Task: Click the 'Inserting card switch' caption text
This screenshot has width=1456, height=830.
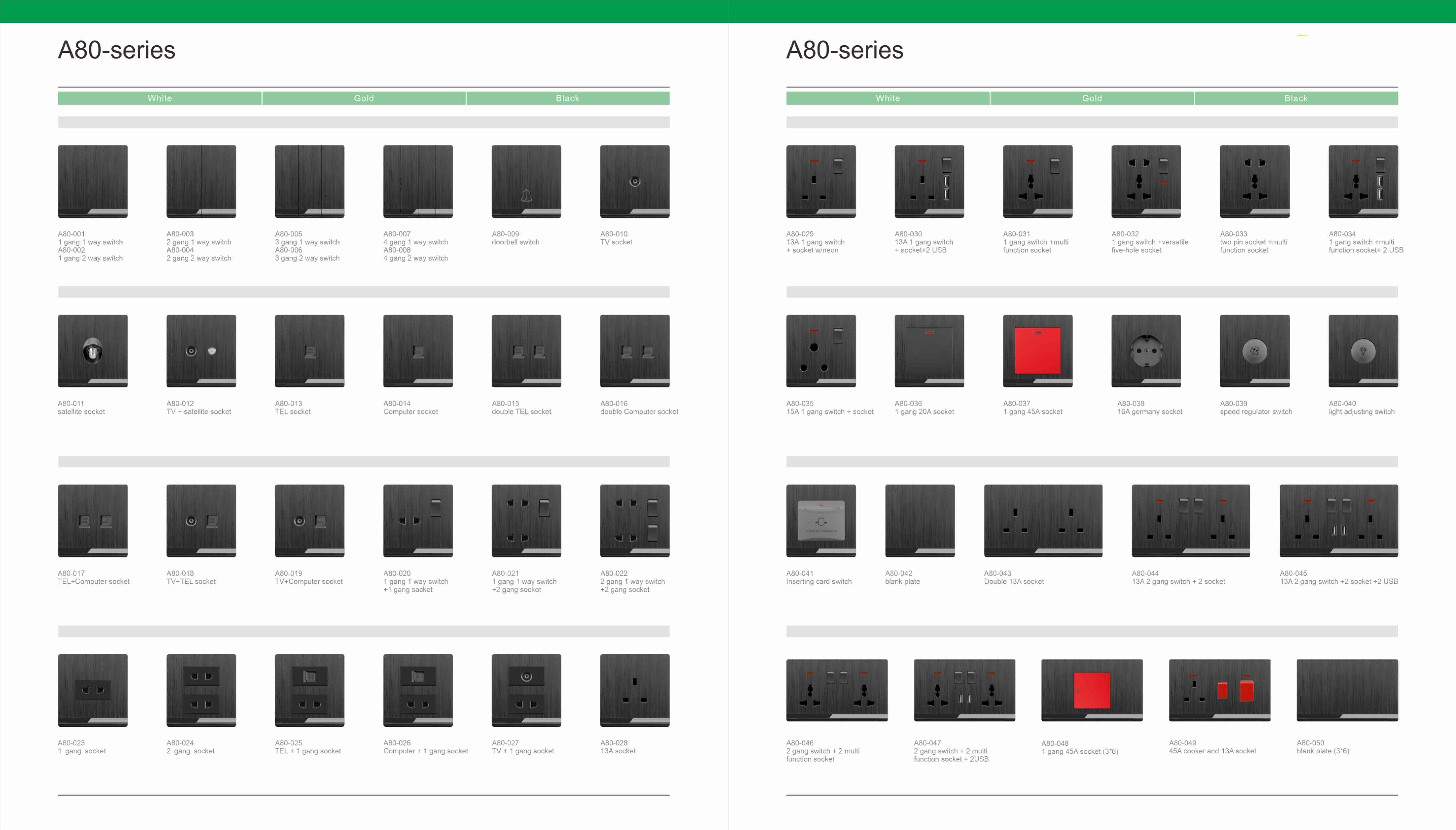Action: [819, 582]
